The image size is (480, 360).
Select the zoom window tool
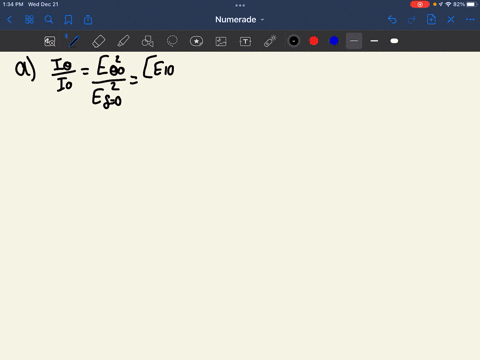click(50, 41)
